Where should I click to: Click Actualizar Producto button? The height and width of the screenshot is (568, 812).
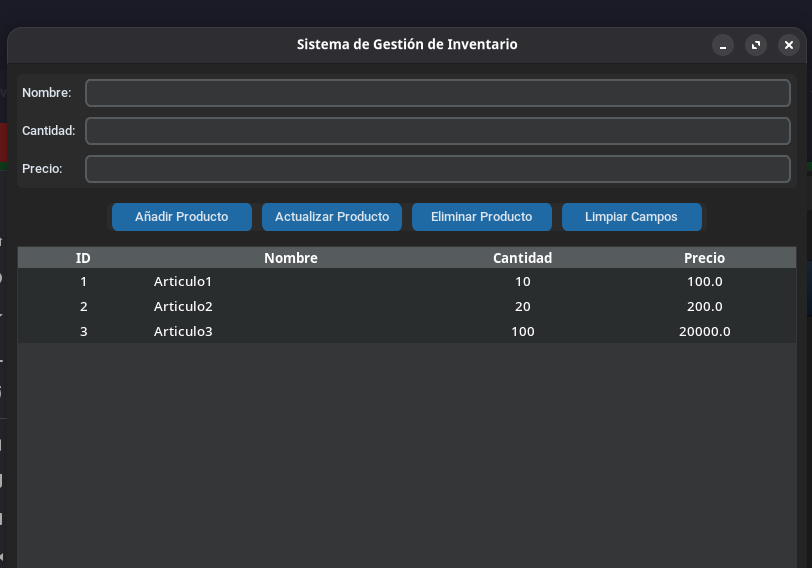pyautogui.click(x=332, y=217)
